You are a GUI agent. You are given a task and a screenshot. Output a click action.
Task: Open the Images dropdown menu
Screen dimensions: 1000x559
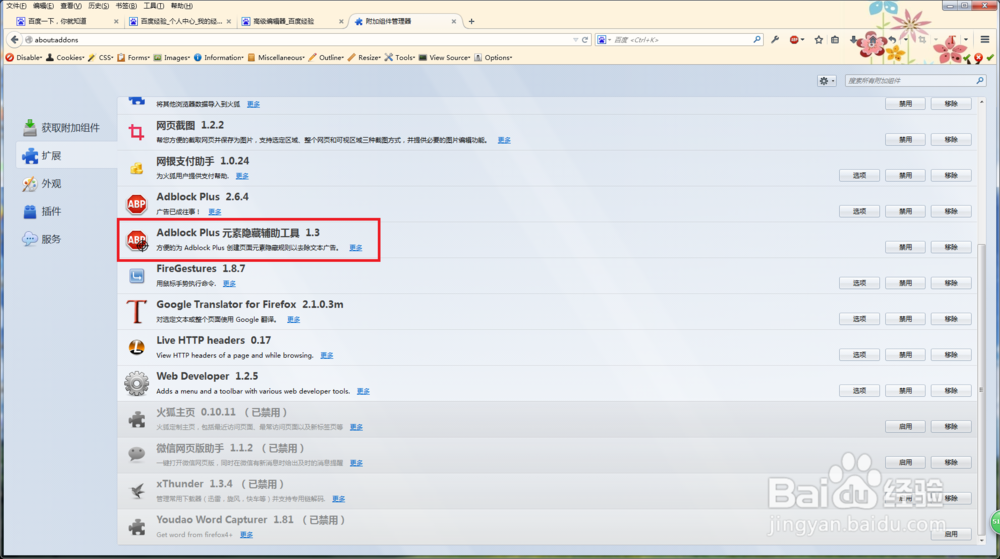coord(172,57)
